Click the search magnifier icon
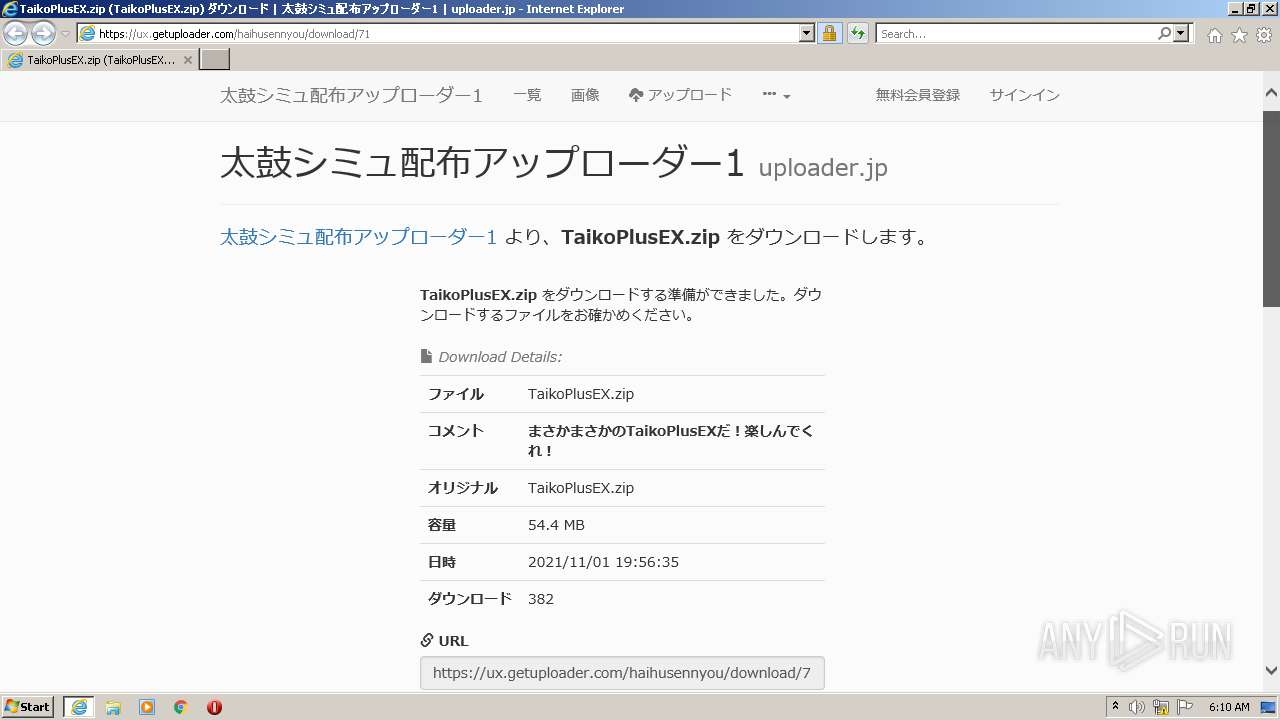 pos(1164,34)
